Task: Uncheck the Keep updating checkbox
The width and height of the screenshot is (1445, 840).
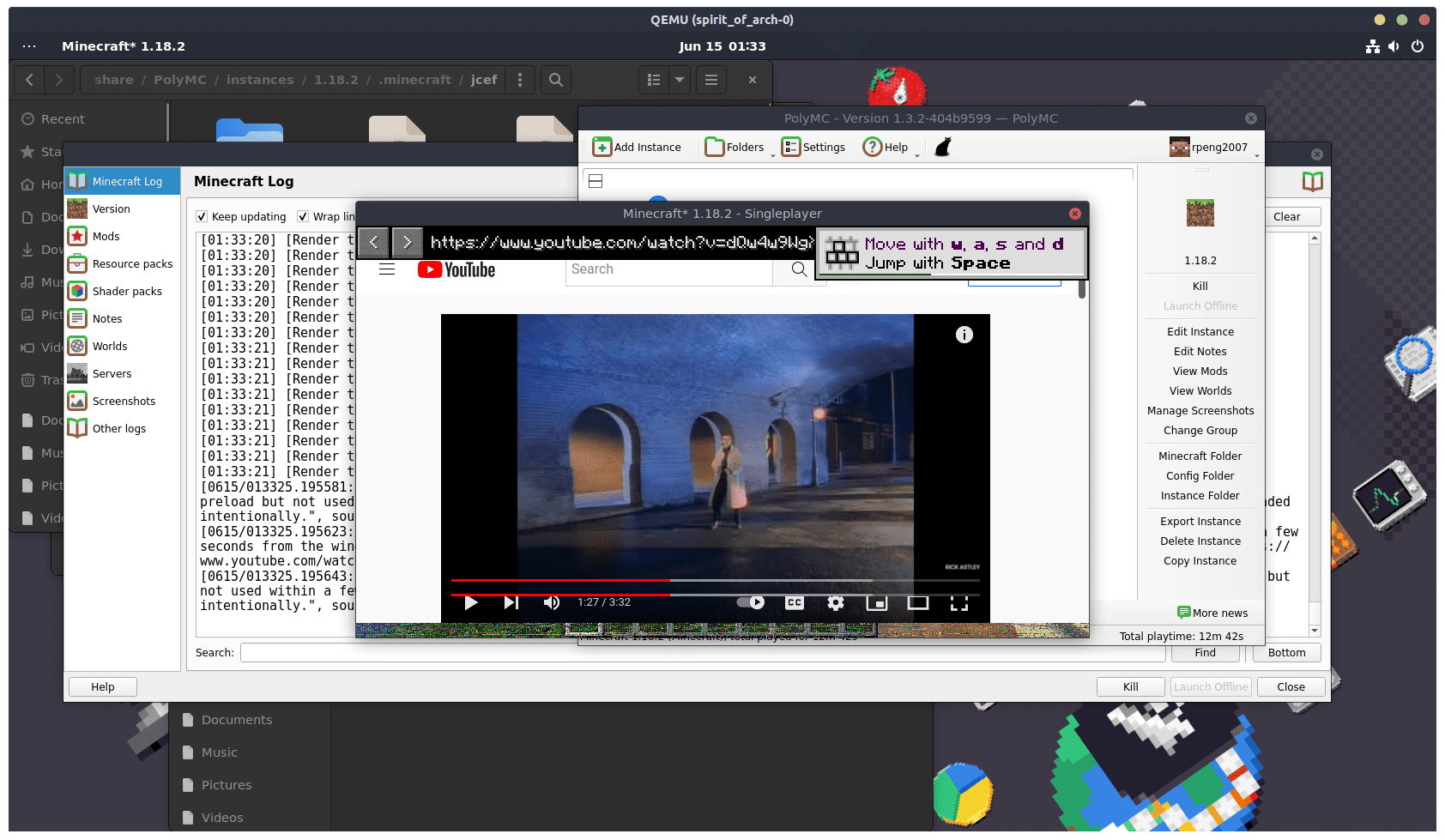Action: point(202,217)
